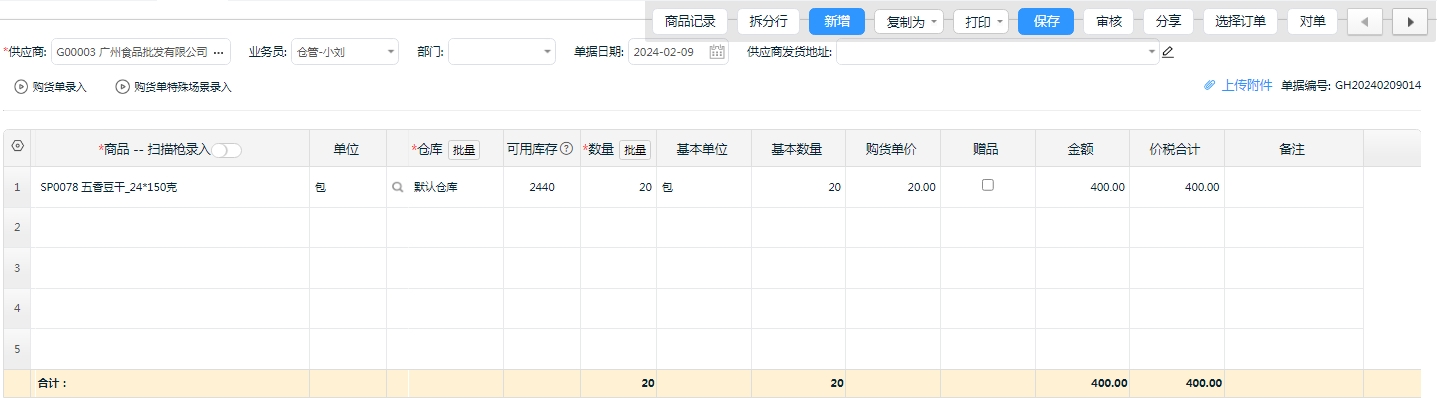Go to previous document with left arrow
The image size is (1437, 398).
click(1365, 21)
